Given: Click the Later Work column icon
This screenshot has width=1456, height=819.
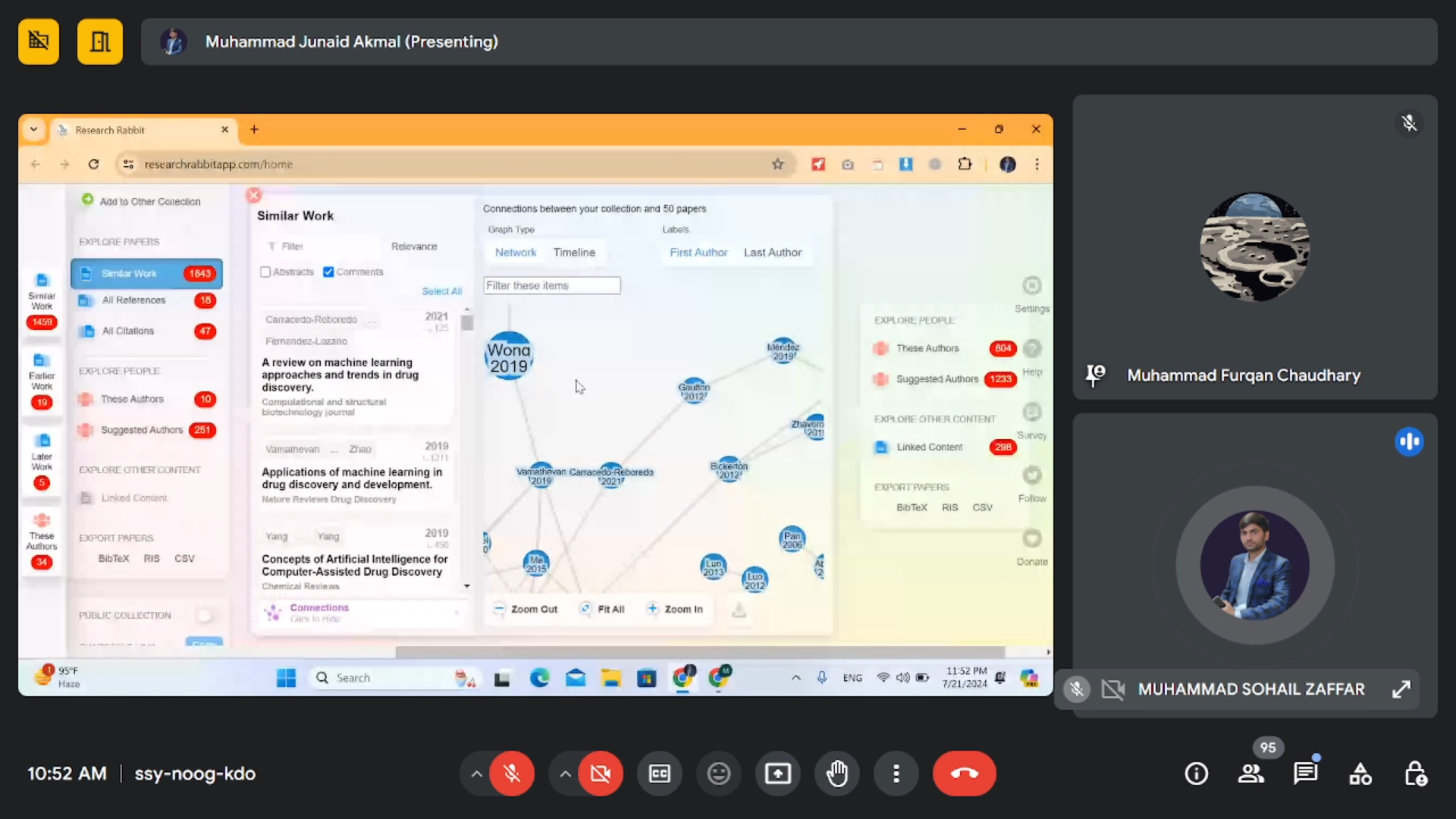Looking at the screenshot, I should [42, 441].
